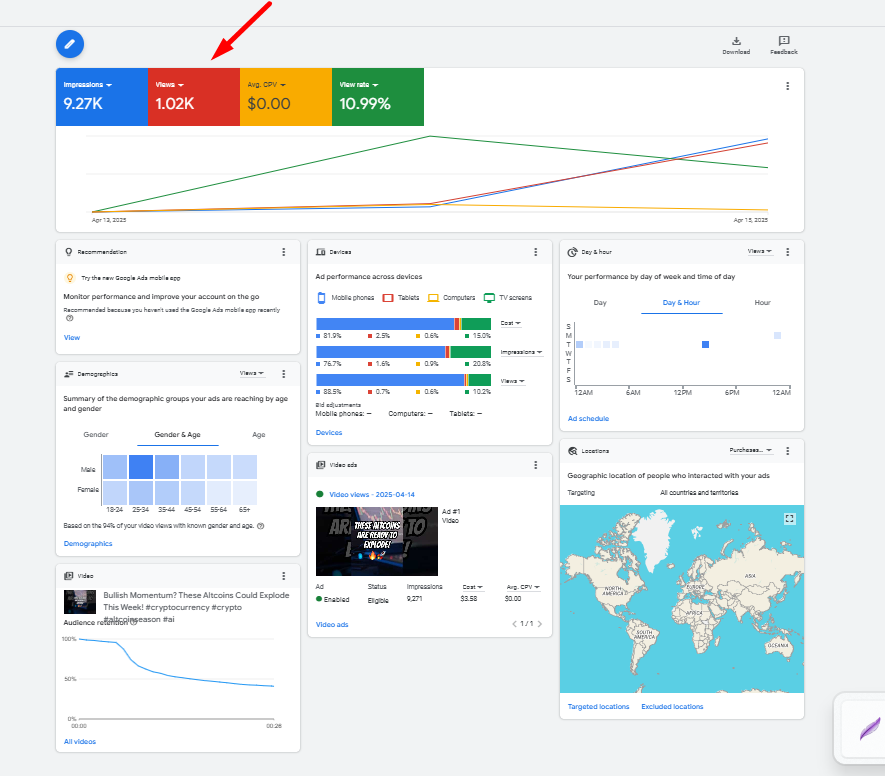This screenshot has height=776, width=885.
Task: Select the red Views metric tile
Action: (193, 97)
